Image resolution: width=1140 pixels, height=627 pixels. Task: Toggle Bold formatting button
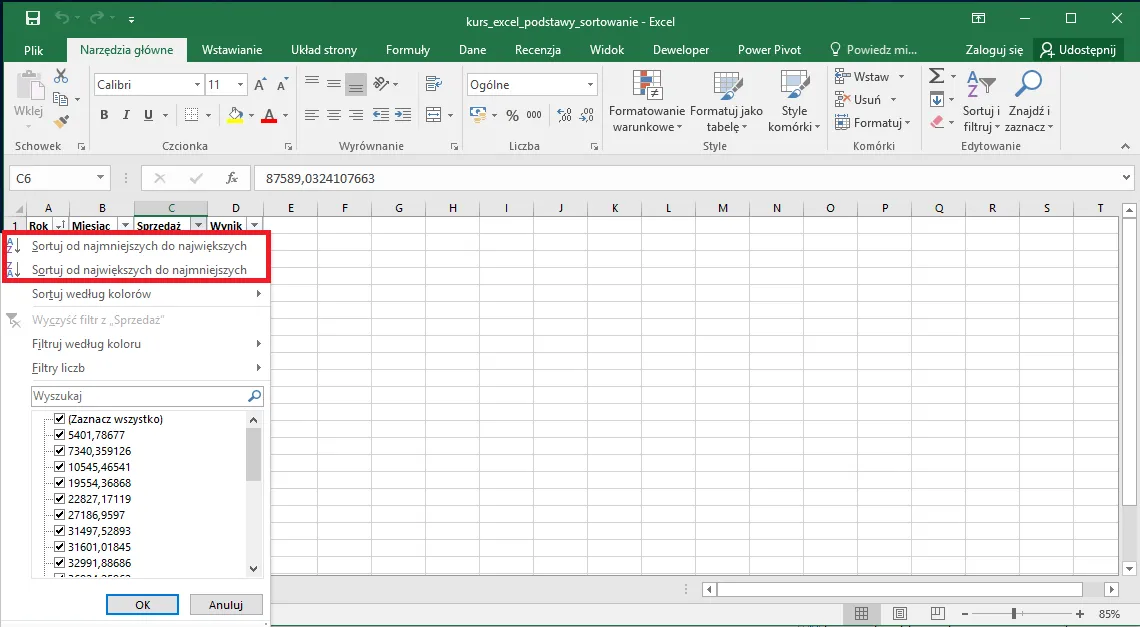coord(104,116)
